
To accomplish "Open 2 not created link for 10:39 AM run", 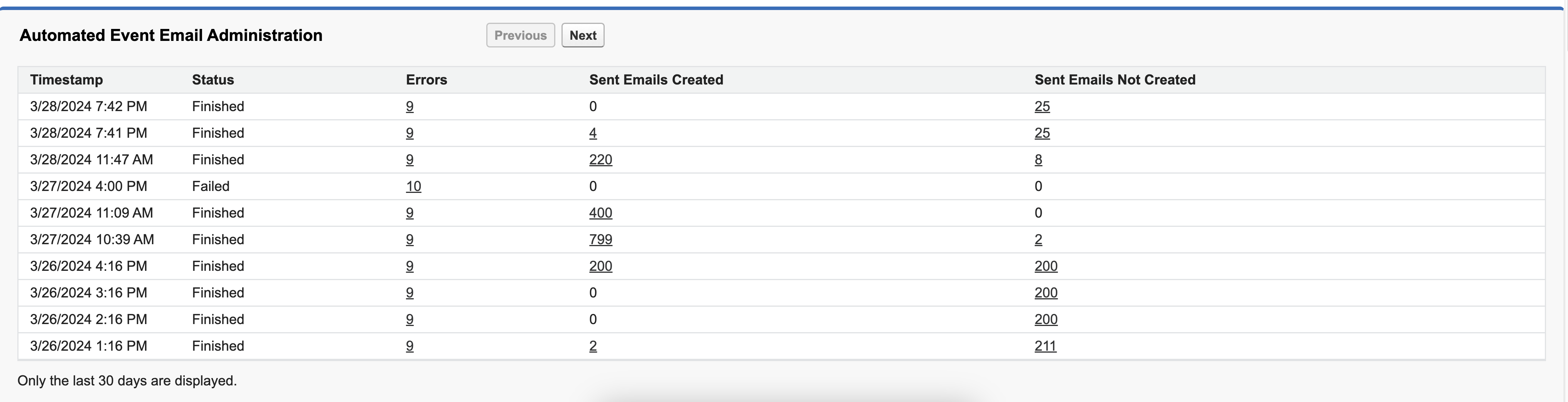I will pyautogui.click(x=1038, y=239).
